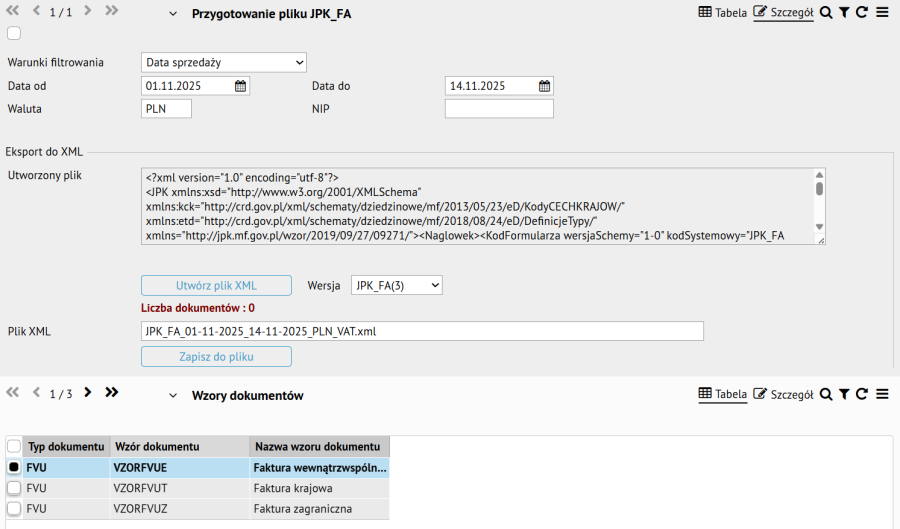
Task: Open the Warunki filtrowania dropdown
Action: click(x=223, y=62)
